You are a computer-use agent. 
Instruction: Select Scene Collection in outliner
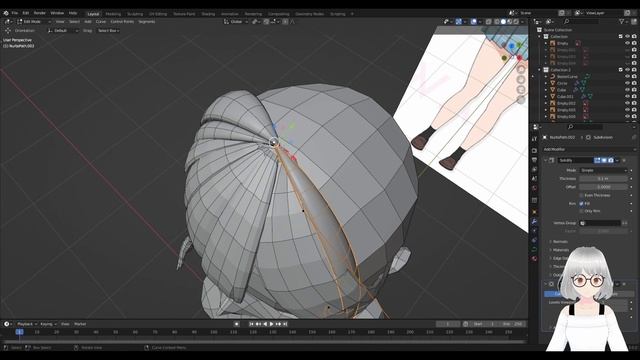[558, 30]
